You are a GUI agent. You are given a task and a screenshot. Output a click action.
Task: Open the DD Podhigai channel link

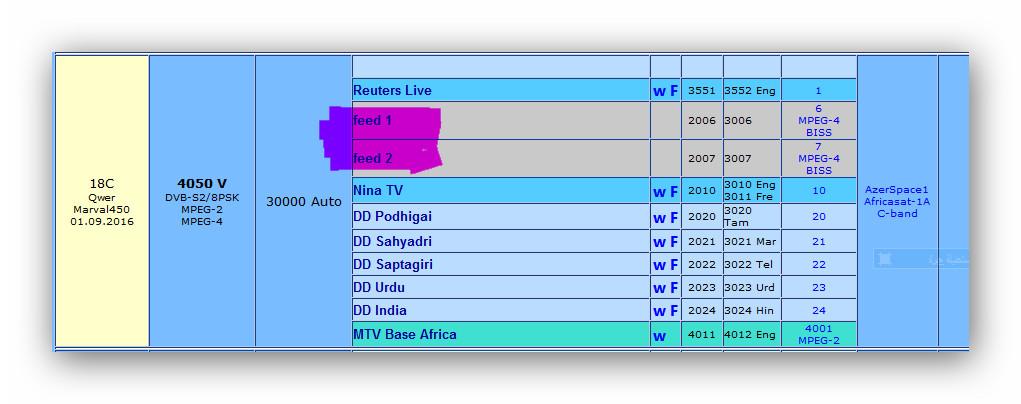coord(392,217)
